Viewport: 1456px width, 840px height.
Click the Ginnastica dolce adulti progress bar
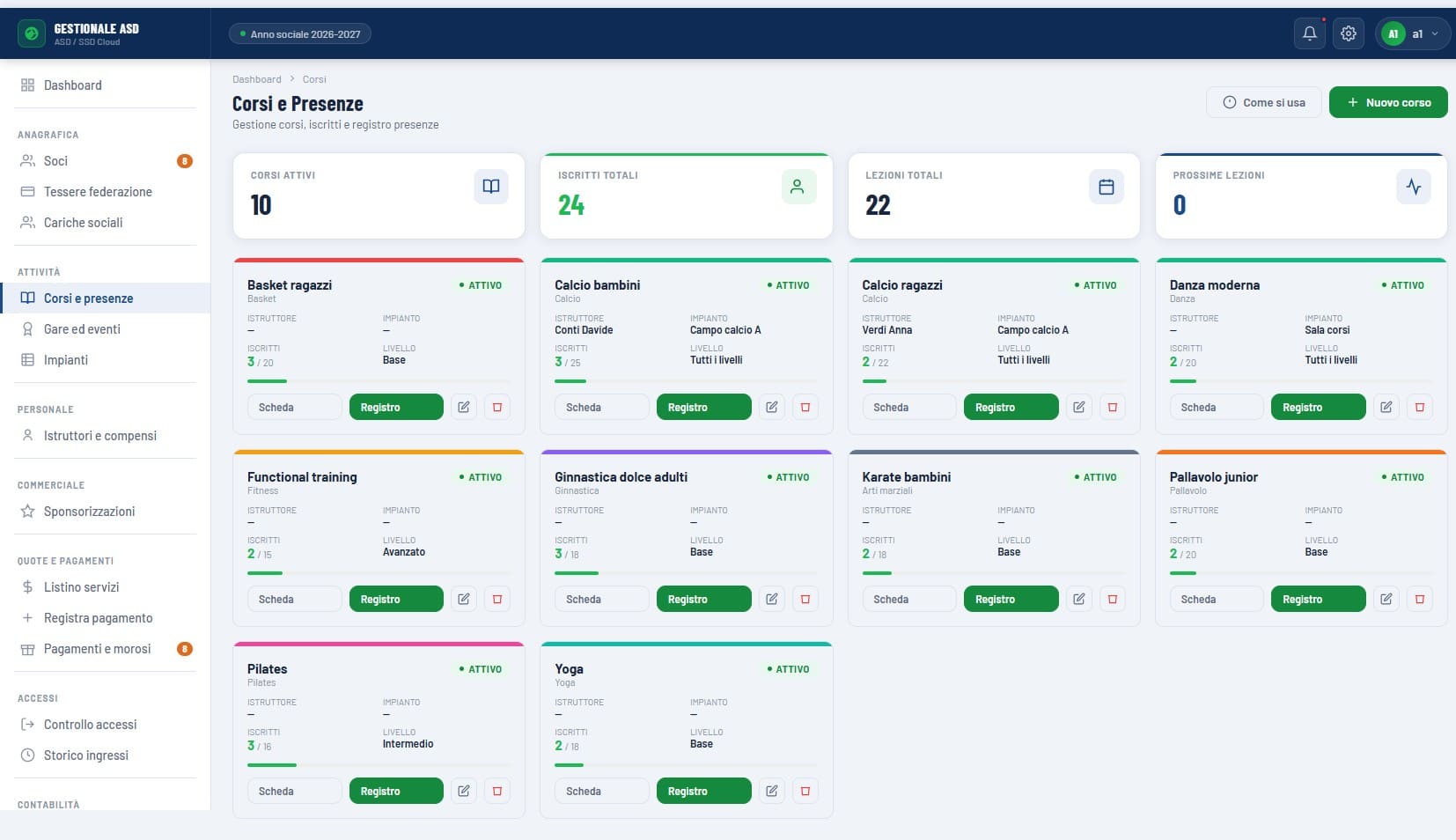686,573
